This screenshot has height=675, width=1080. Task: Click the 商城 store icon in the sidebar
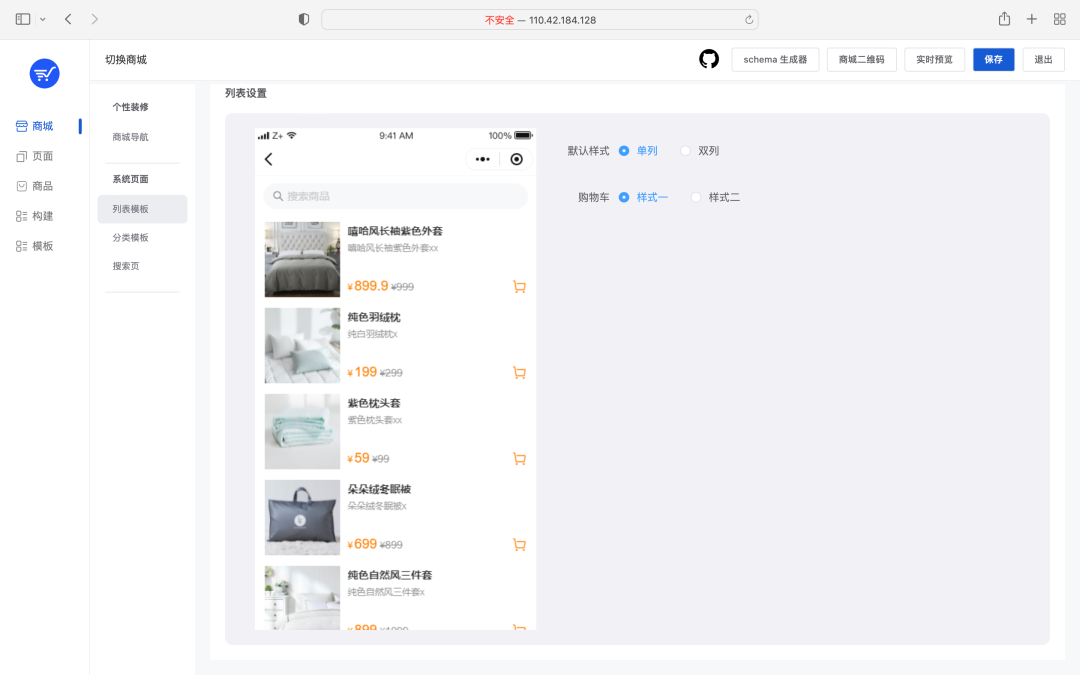(x=21, y=126)
